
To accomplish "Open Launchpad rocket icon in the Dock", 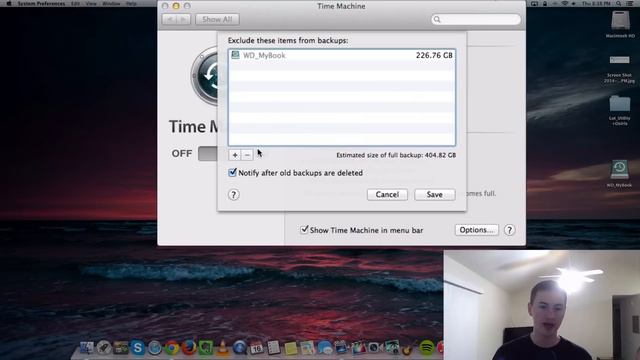I will pos(104,348).
